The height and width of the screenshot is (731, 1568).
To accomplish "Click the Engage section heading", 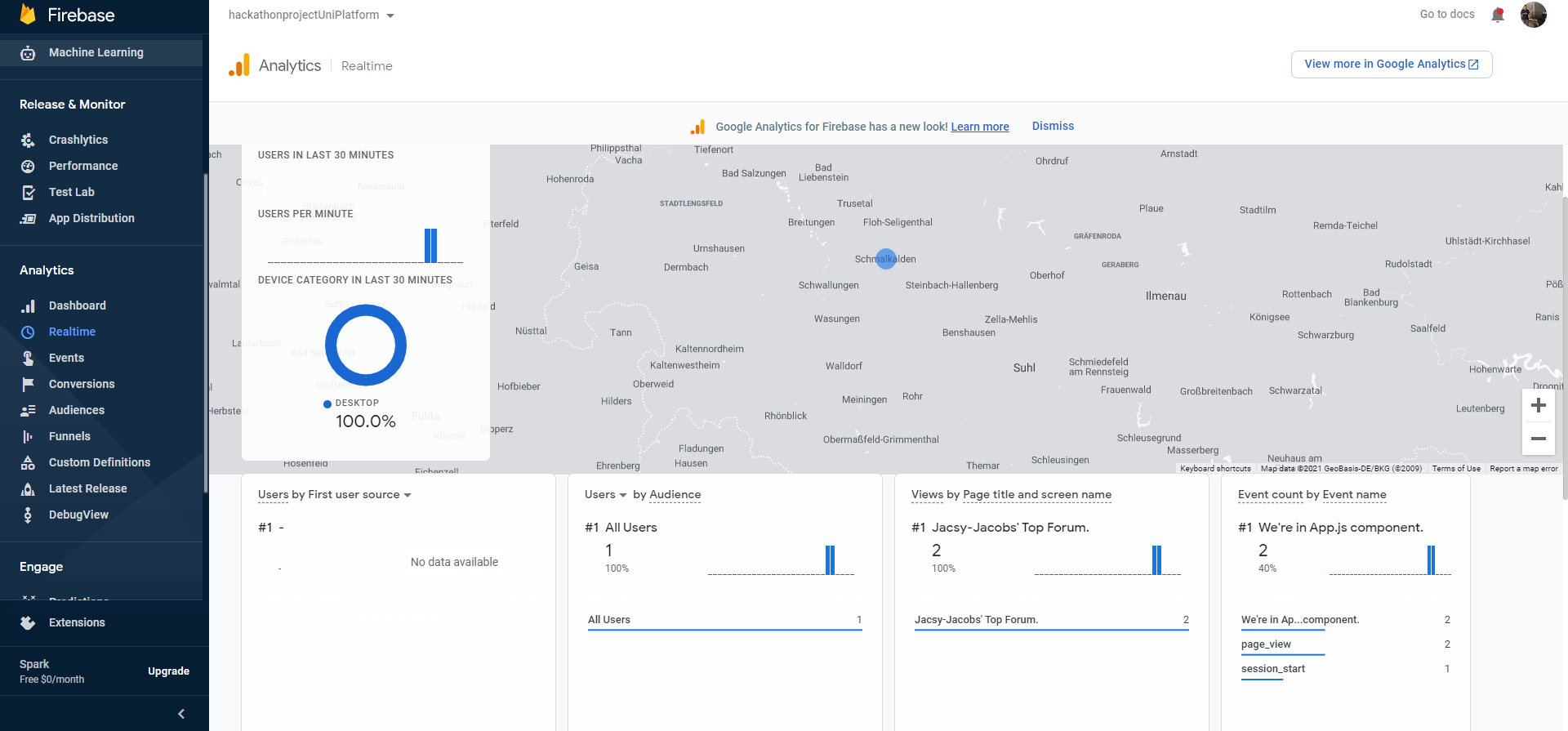I will pos(42,567).
